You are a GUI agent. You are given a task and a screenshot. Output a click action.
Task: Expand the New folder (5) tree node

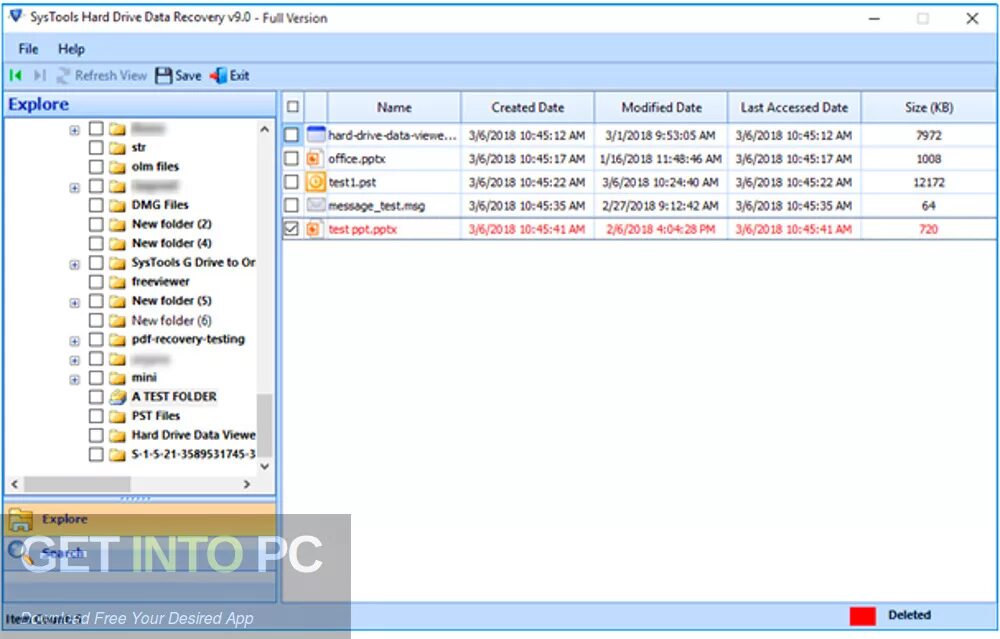pos(75,303)
